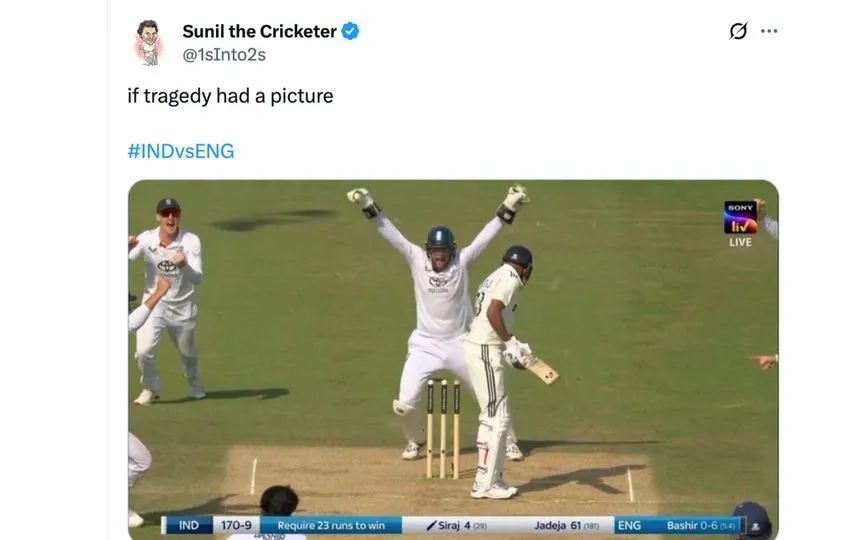864x540 pixels.
Task: Click the Sony LIV logo in the image
Action: [740, 218]
